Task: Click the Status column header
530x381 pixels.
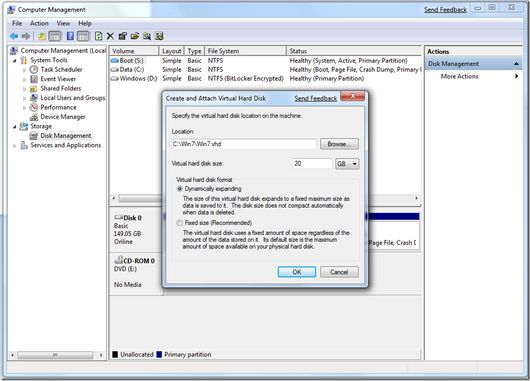Action: click(354, 51)
